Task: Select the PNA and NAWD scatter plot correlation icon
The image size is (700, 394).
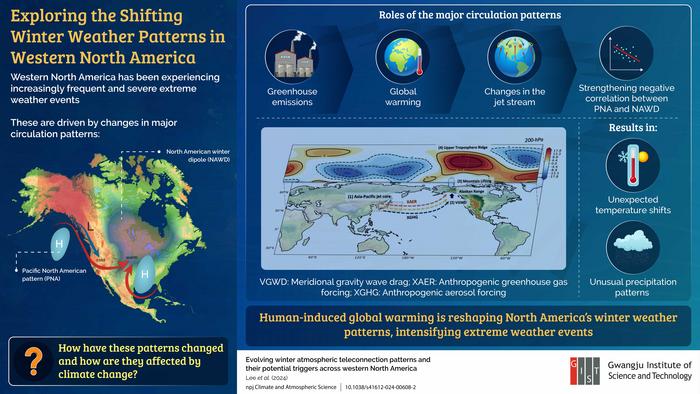Action: pos(626,54)
